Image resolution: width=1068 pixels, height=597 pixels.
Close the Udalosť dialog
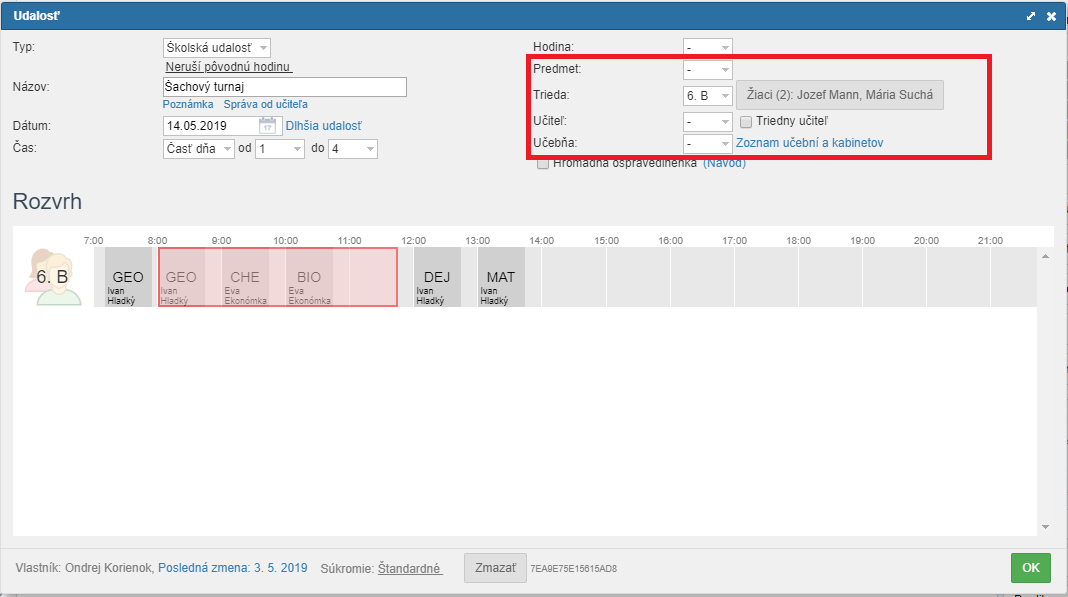pyautogui.click(x=1051, y=16)
